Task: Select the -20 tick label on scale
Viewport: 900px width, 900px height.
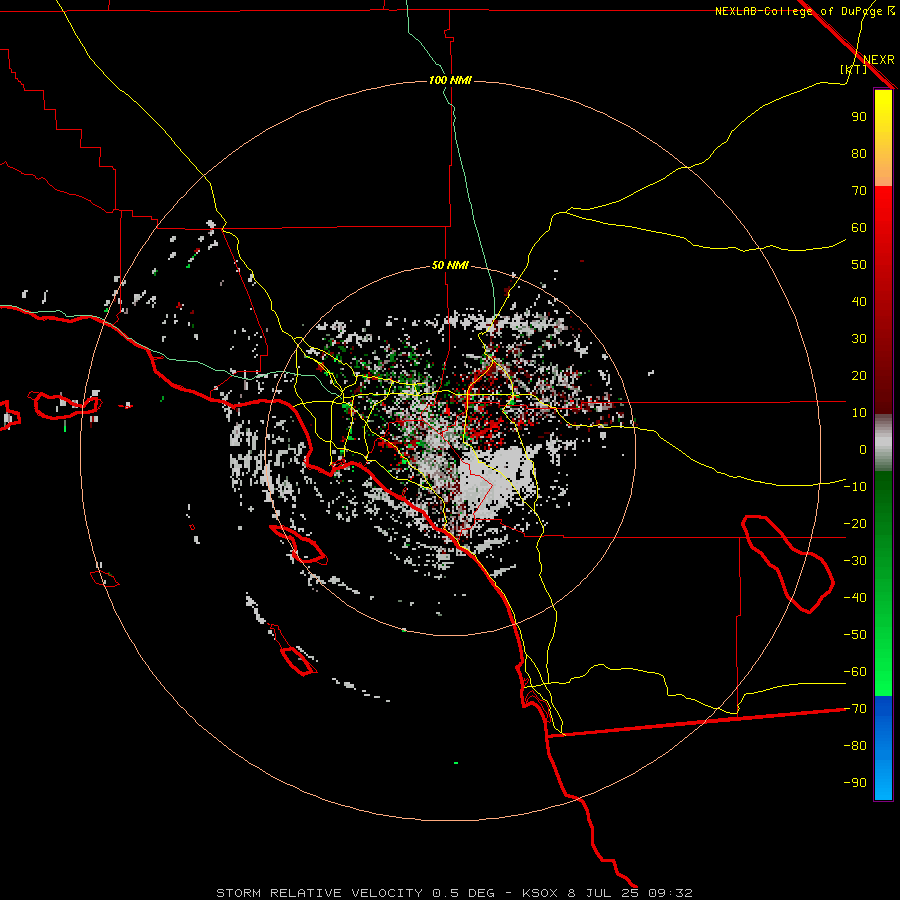Action: coord(855,523)
